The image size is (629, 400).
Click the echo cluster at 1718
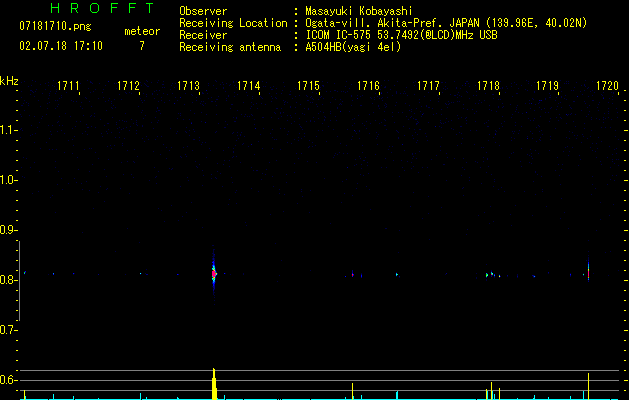[493, 275]
